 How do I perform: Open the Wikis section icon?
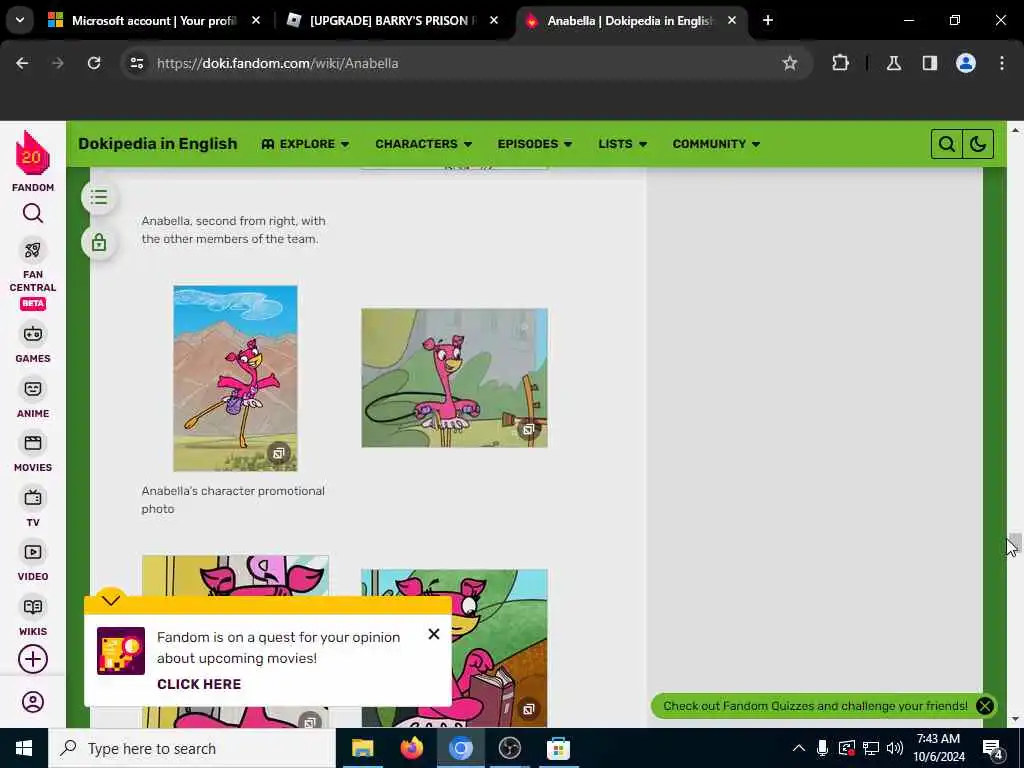point(33,607)
